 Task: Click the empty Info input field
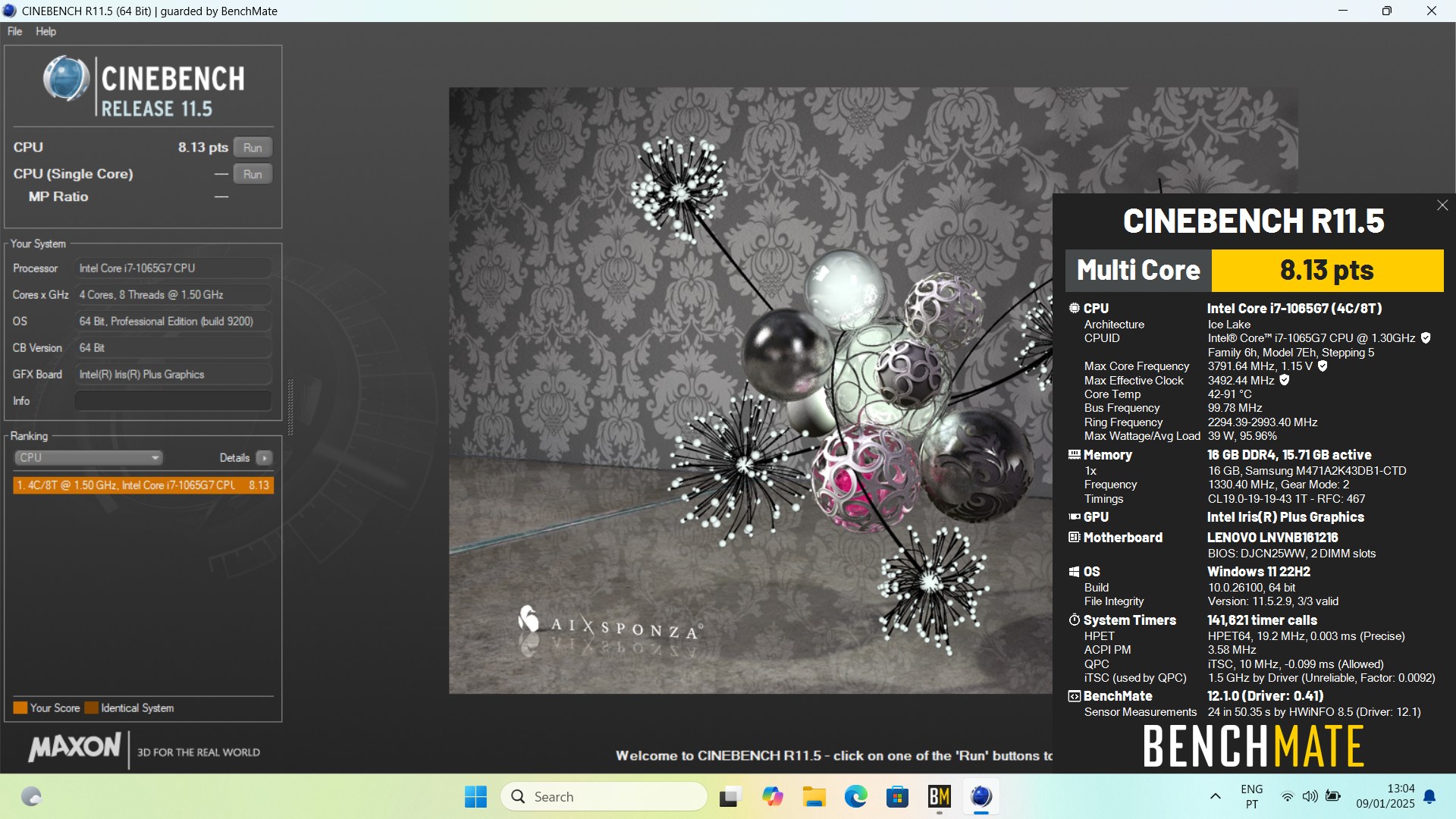(x=173, y=400)
